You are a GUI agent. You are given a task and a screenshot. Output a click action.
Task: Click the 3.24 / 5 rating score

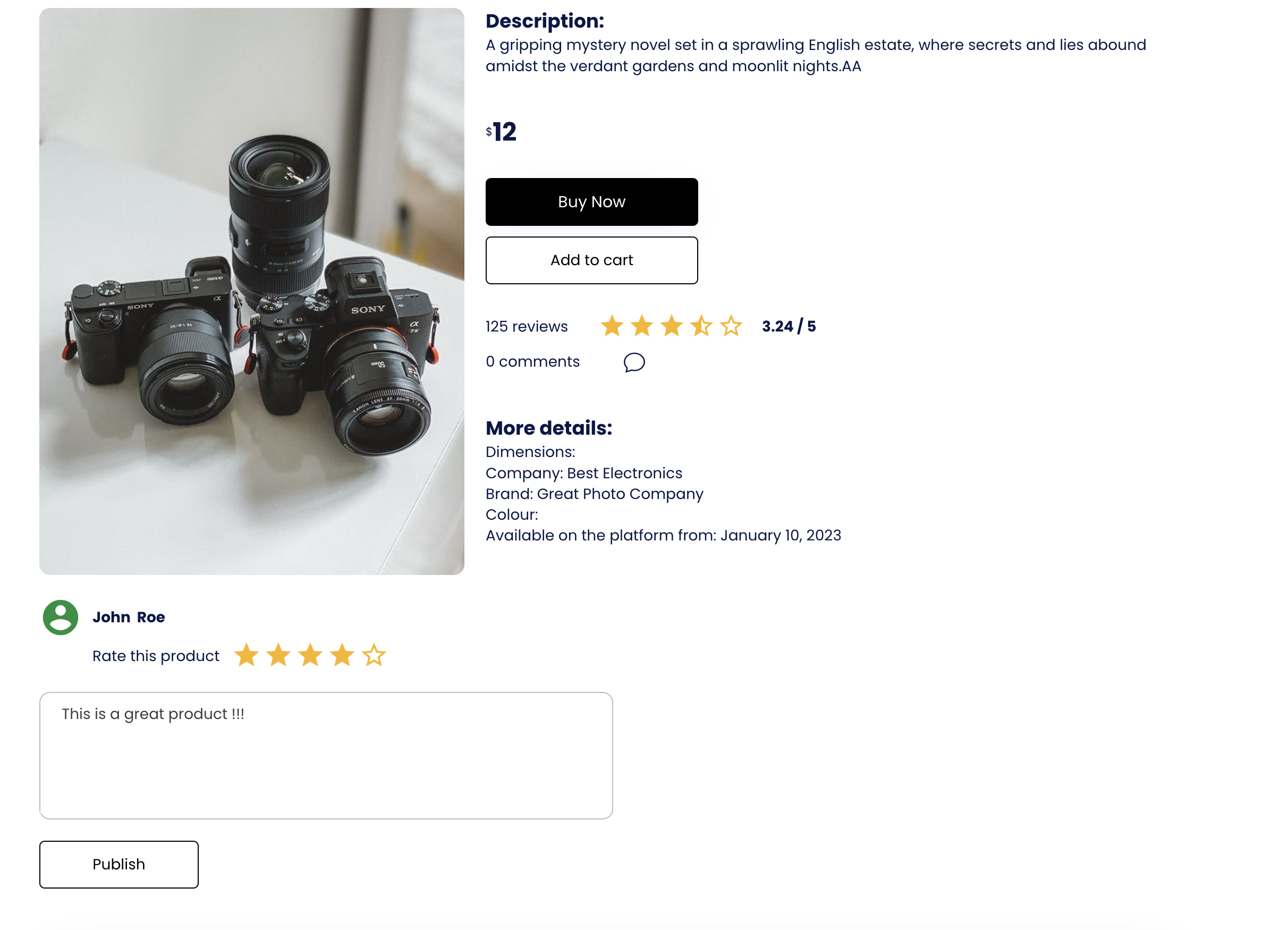pos(789,326)
